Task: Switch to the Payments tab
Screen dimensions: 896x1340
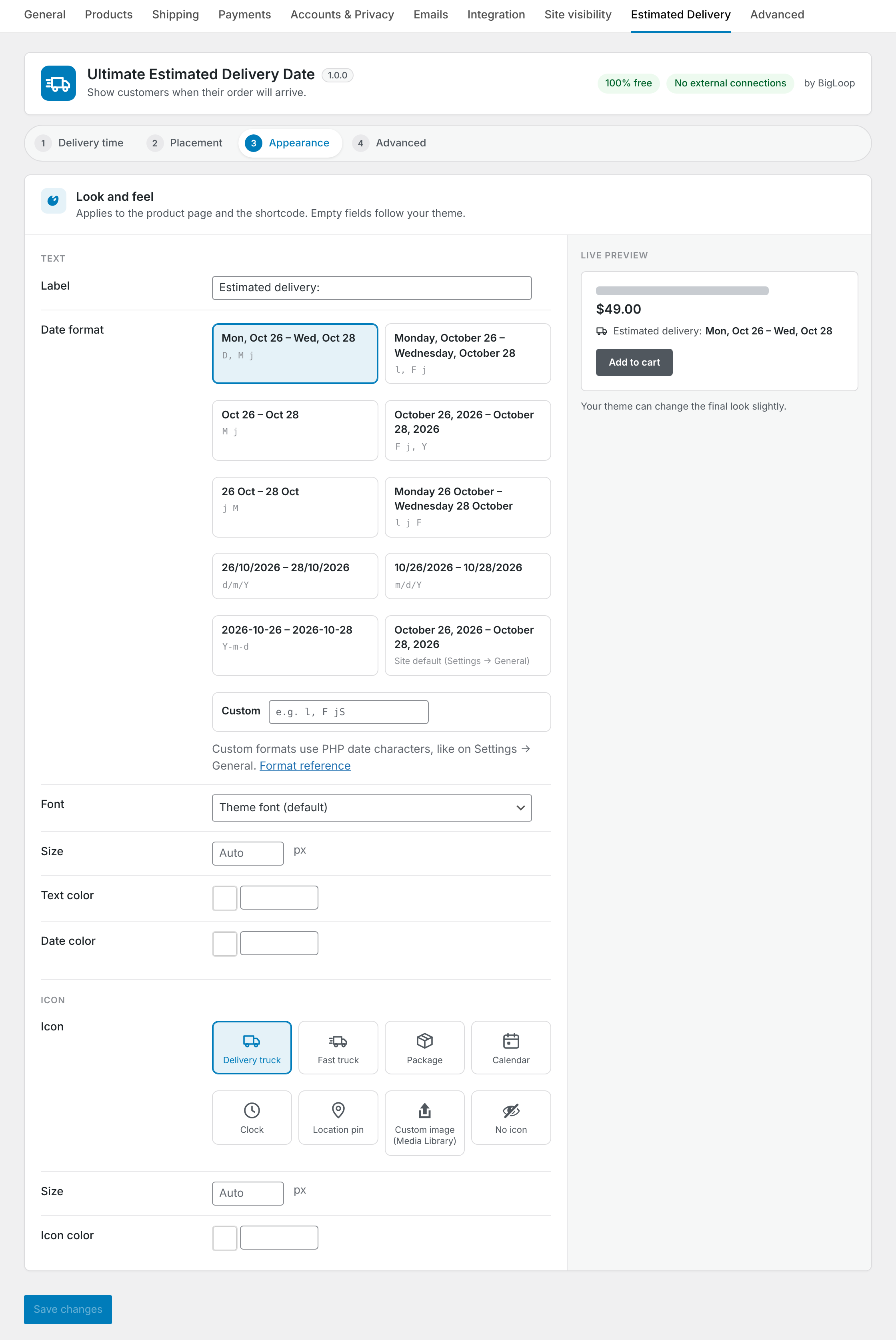Action: coord(244,15)
